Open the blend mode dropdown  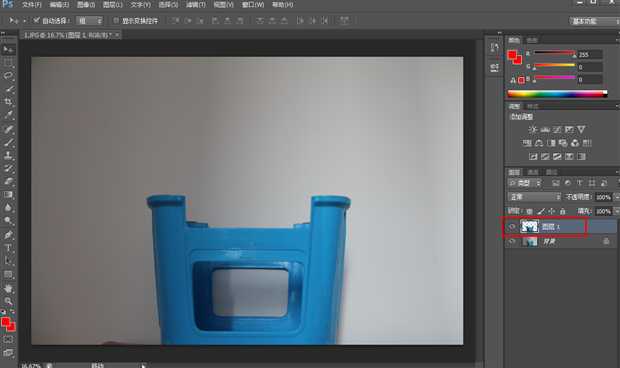pos(534,197)
